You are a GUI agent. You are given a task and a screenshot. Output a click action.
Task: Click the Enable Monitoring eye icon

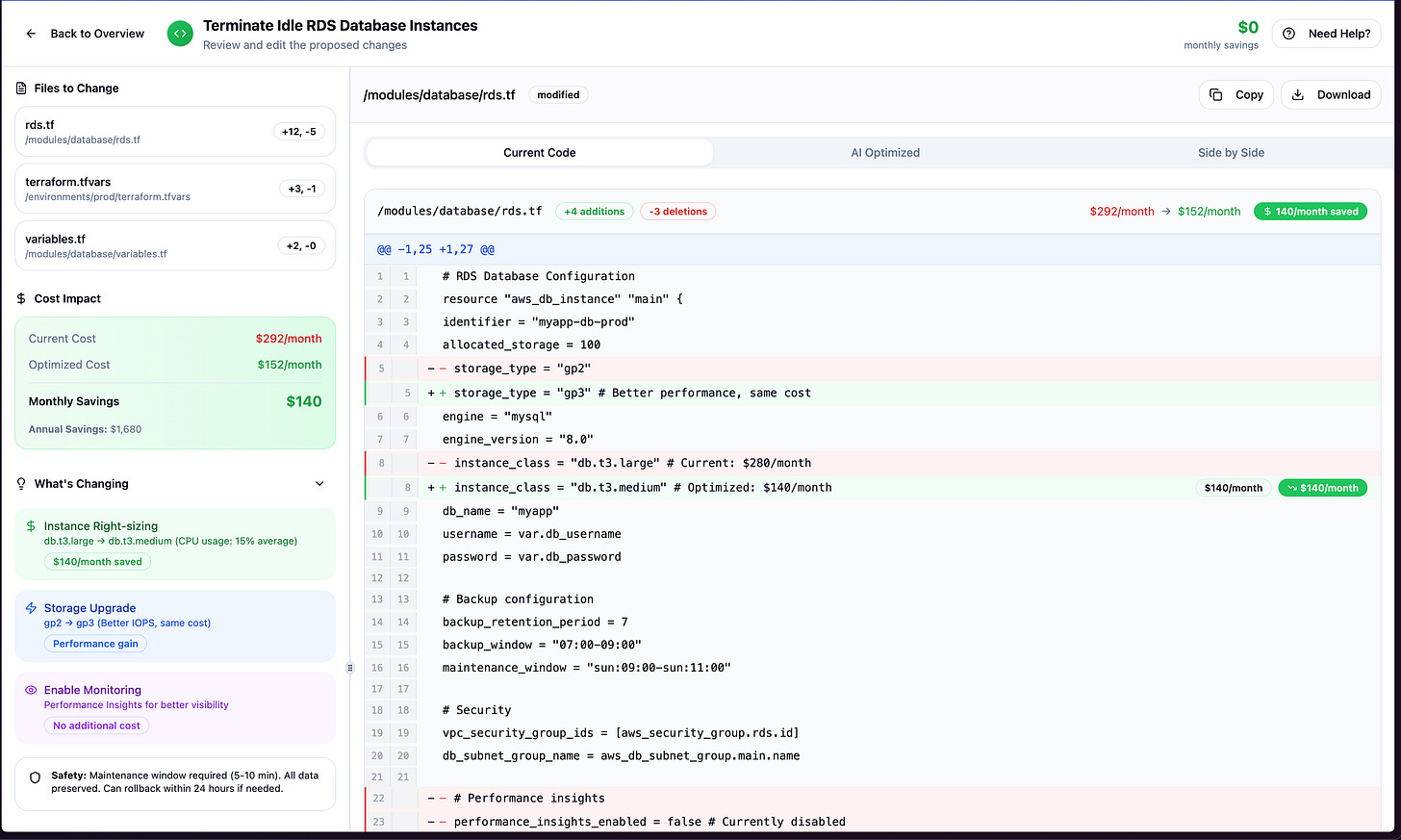31,690
